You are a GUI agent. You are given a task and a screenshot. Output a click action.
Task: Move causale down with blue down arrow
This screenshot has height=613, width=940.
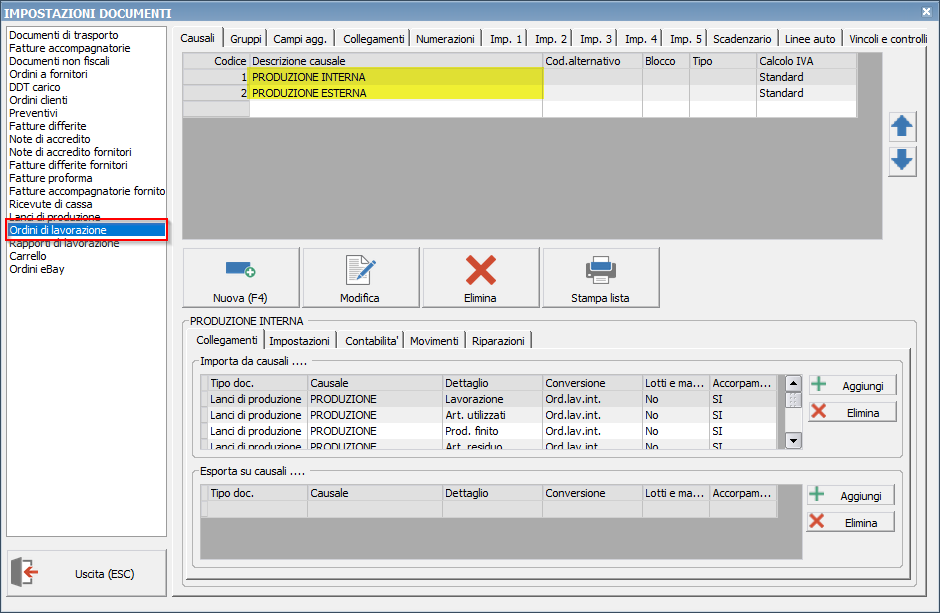[902, 160]
